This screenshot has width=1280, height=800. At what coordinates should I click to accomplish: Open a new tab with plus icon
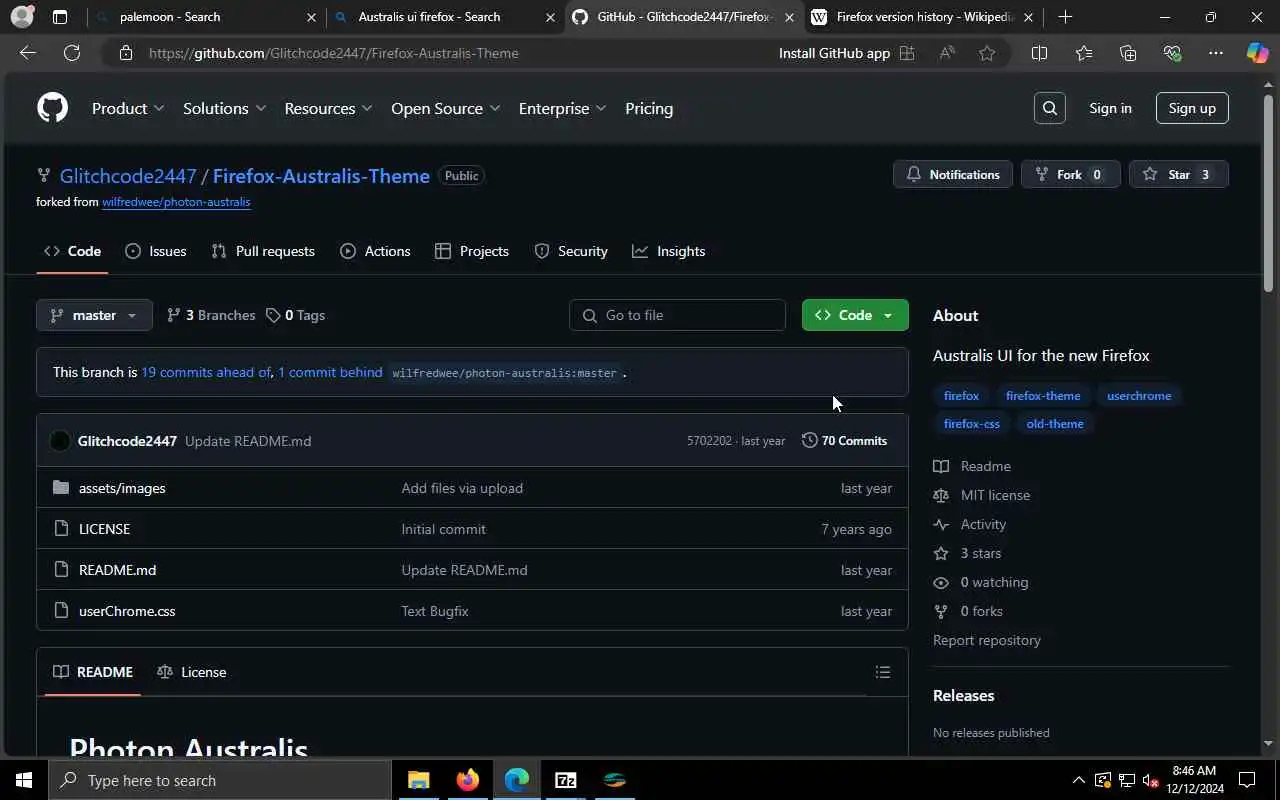pos(1065,17)
